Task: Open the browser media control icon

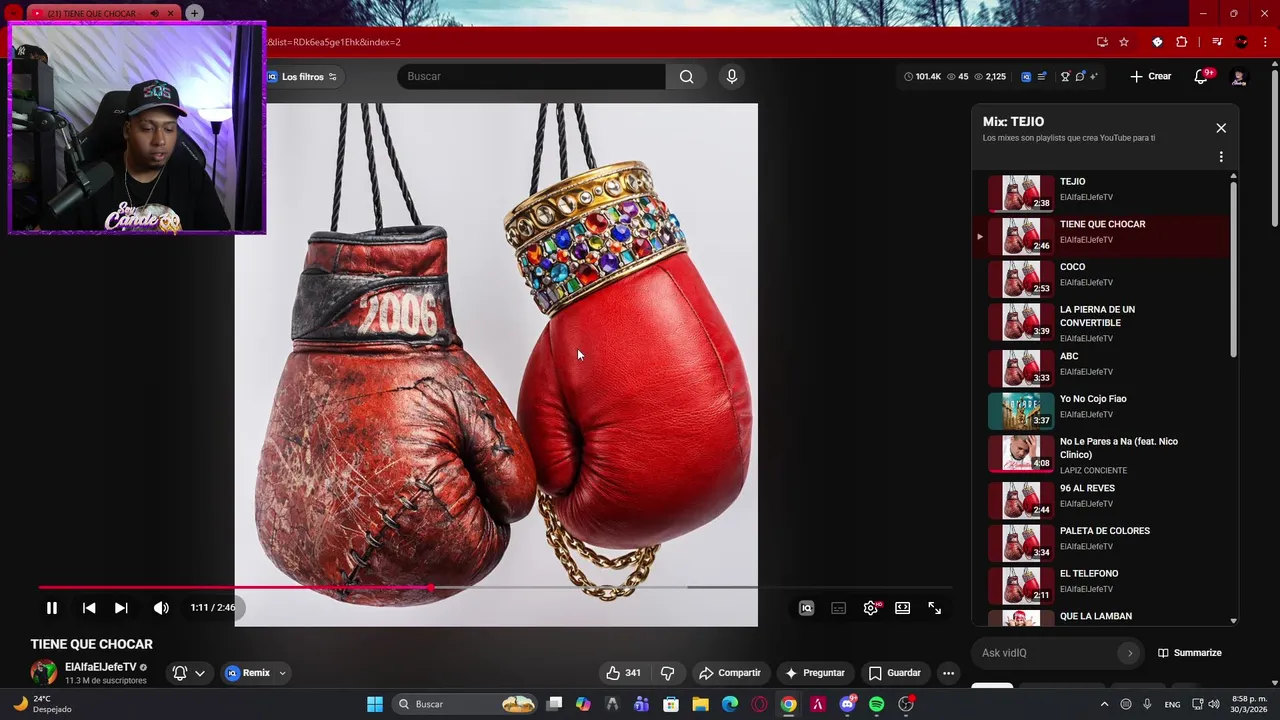Action: (1217, 42)
